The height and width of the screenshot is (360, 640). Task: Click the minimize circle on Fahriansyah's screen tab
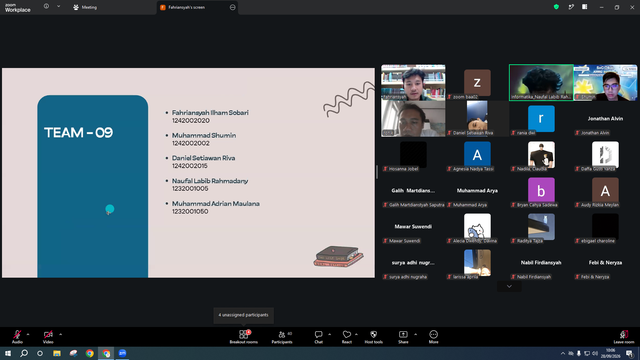tap(233, 7)
